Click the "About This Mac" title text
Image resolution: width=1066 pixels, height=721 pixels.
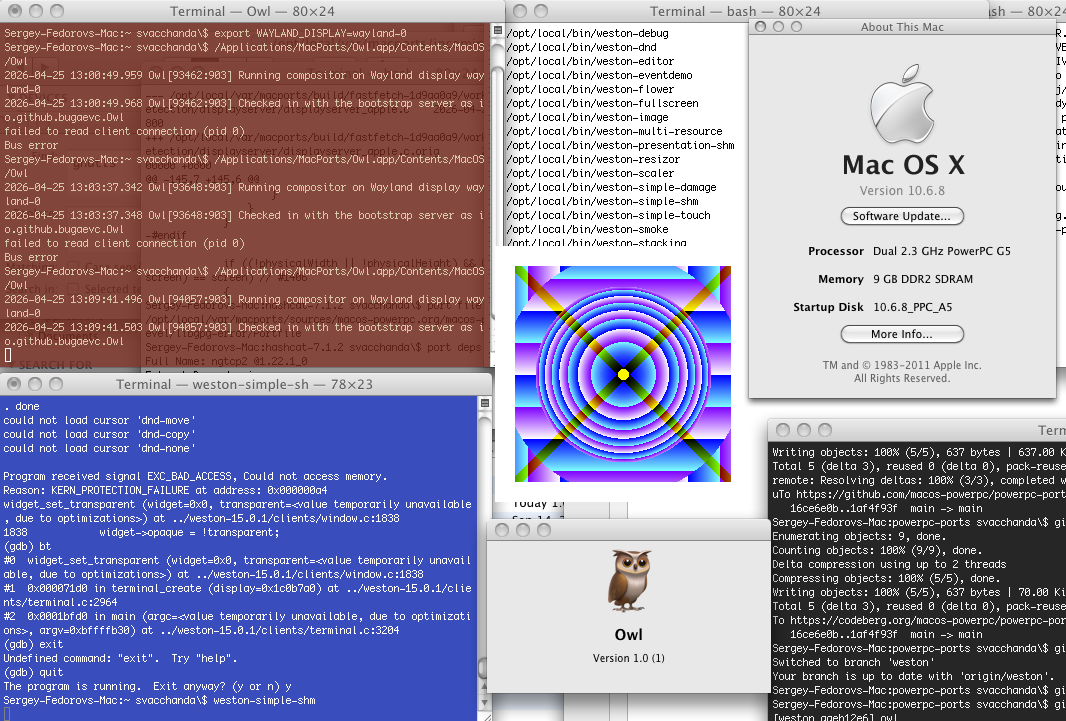click(x=902, y=27)
